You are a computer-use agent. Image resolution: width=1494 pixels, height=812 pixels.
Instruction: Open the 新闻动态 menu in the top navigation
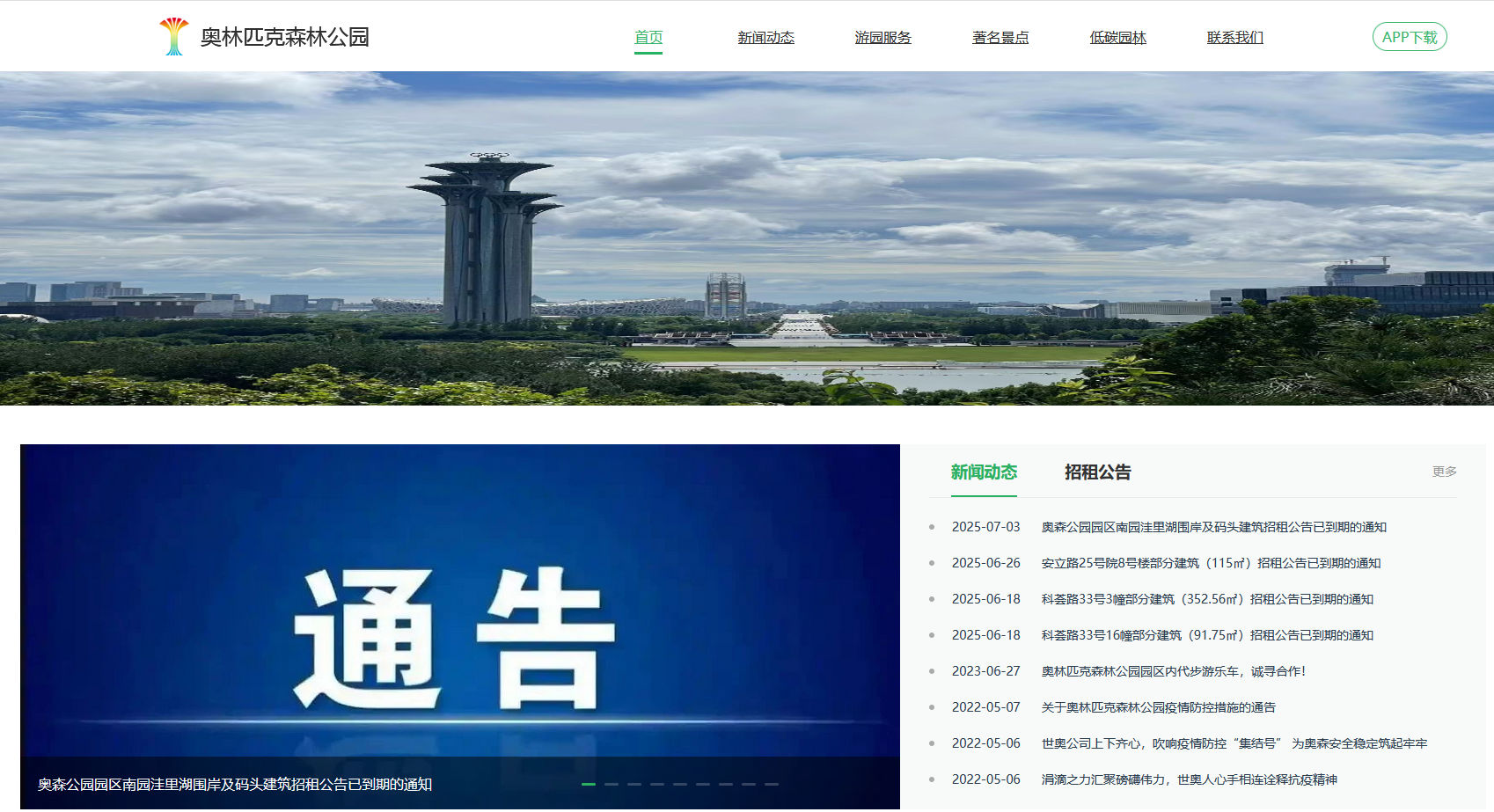point(765,37)
